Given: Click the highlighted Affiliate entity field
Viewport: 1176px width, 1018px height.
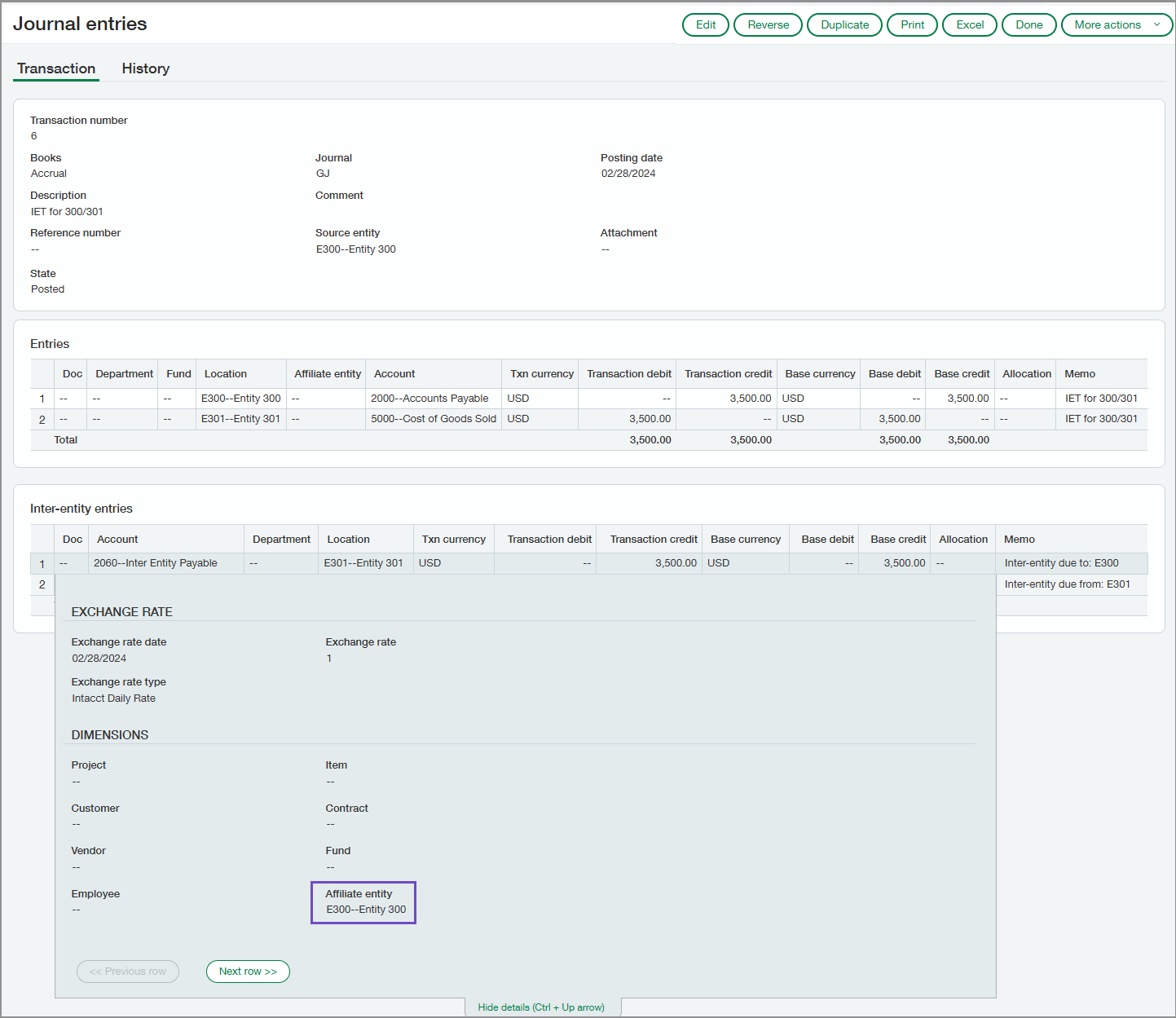Looking at the screenshot, I should (363, 902).
